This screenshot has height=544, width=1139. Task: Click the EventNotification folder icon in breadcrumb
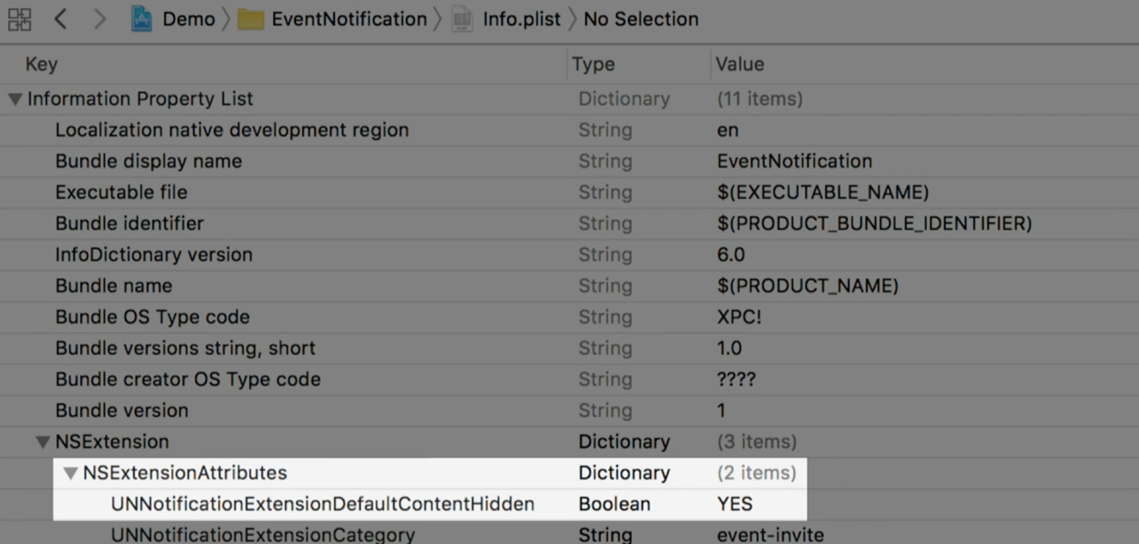(251, 19)
